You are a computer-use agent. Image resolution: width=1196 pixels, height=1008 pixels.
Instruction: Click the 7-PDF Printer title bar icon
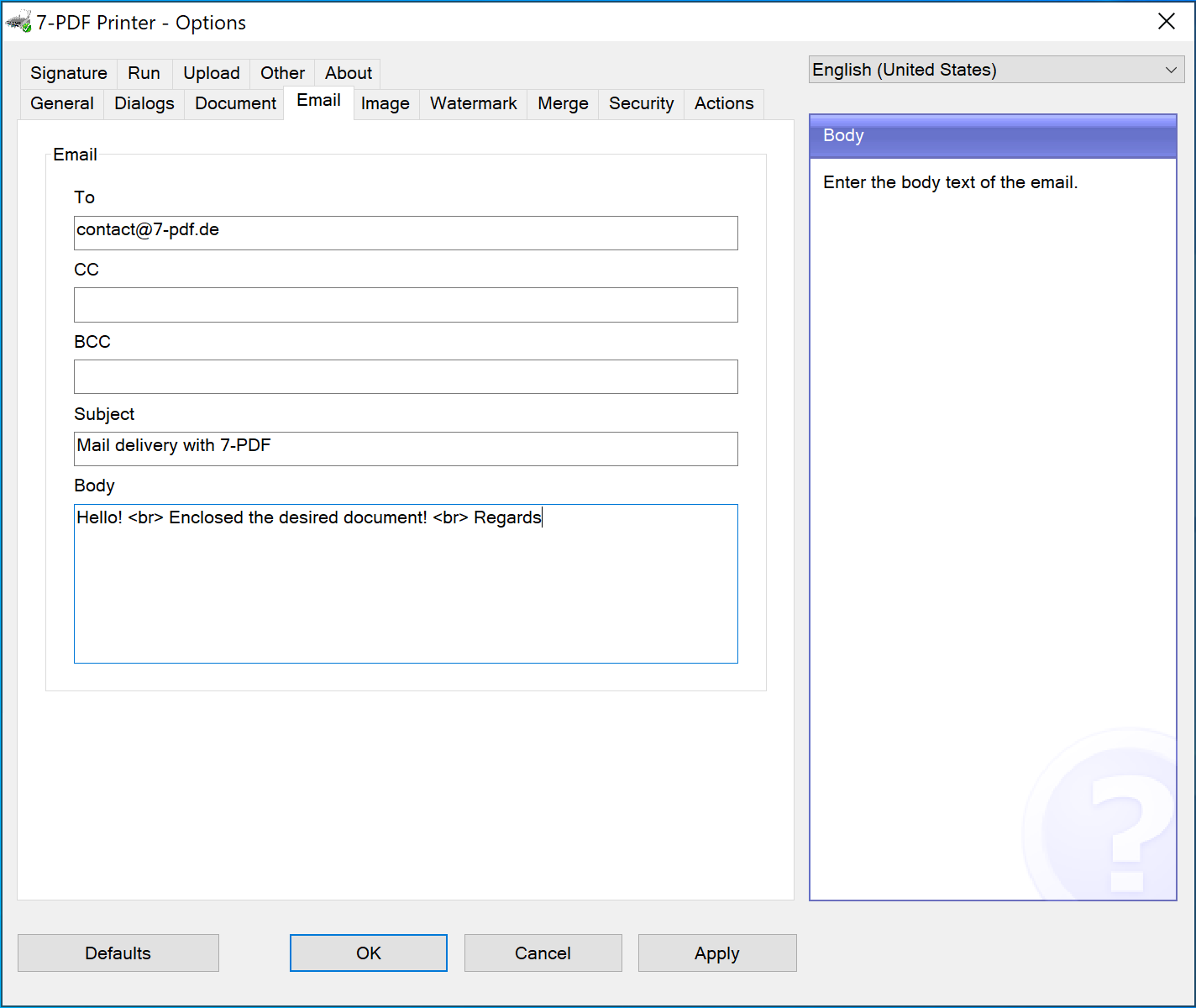coord(18,22)
